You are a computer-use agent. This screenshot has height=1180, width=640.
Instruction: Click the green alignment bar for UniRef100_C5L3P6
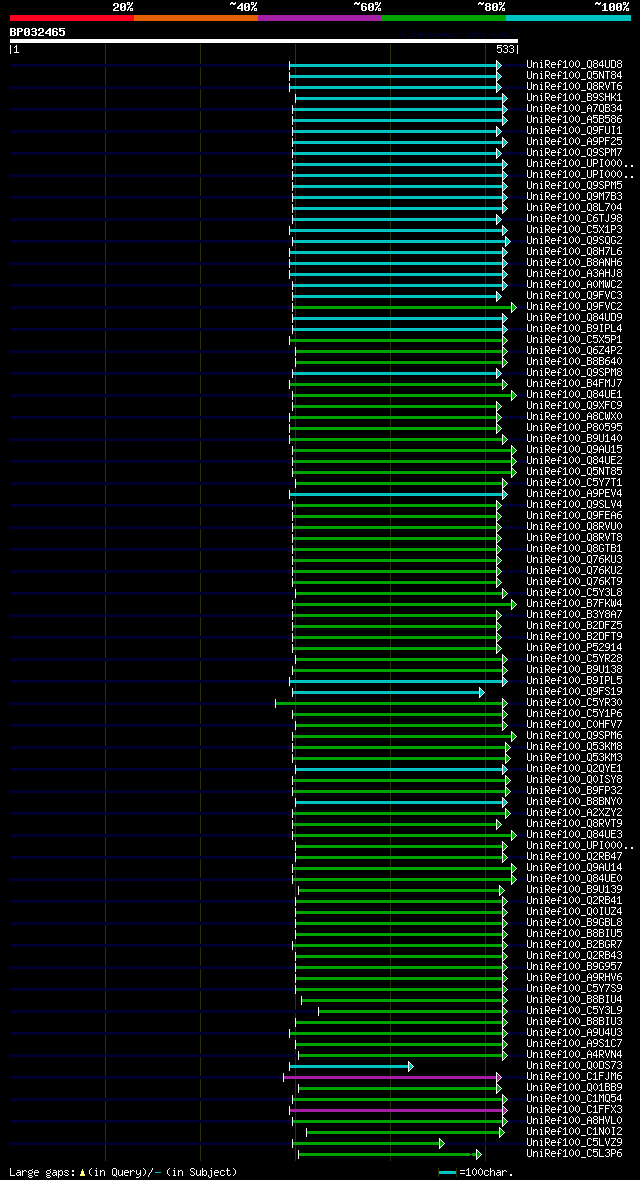(390, 1154)
